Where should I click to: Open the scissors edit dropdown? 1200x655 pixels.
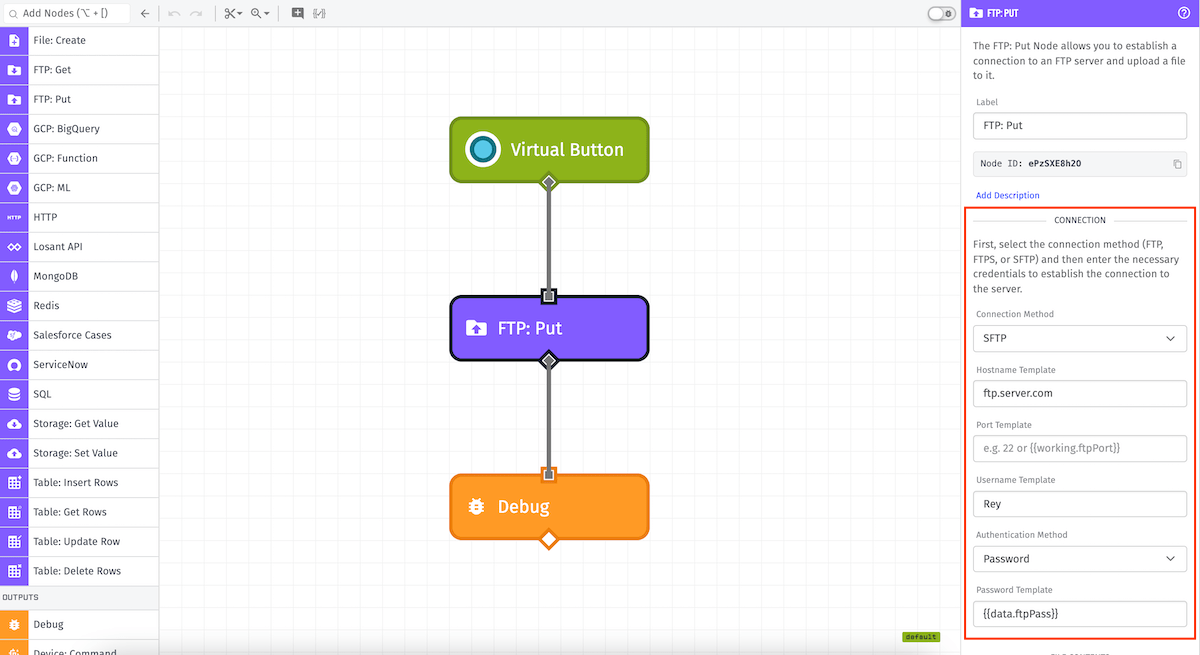tap(233, 14)
